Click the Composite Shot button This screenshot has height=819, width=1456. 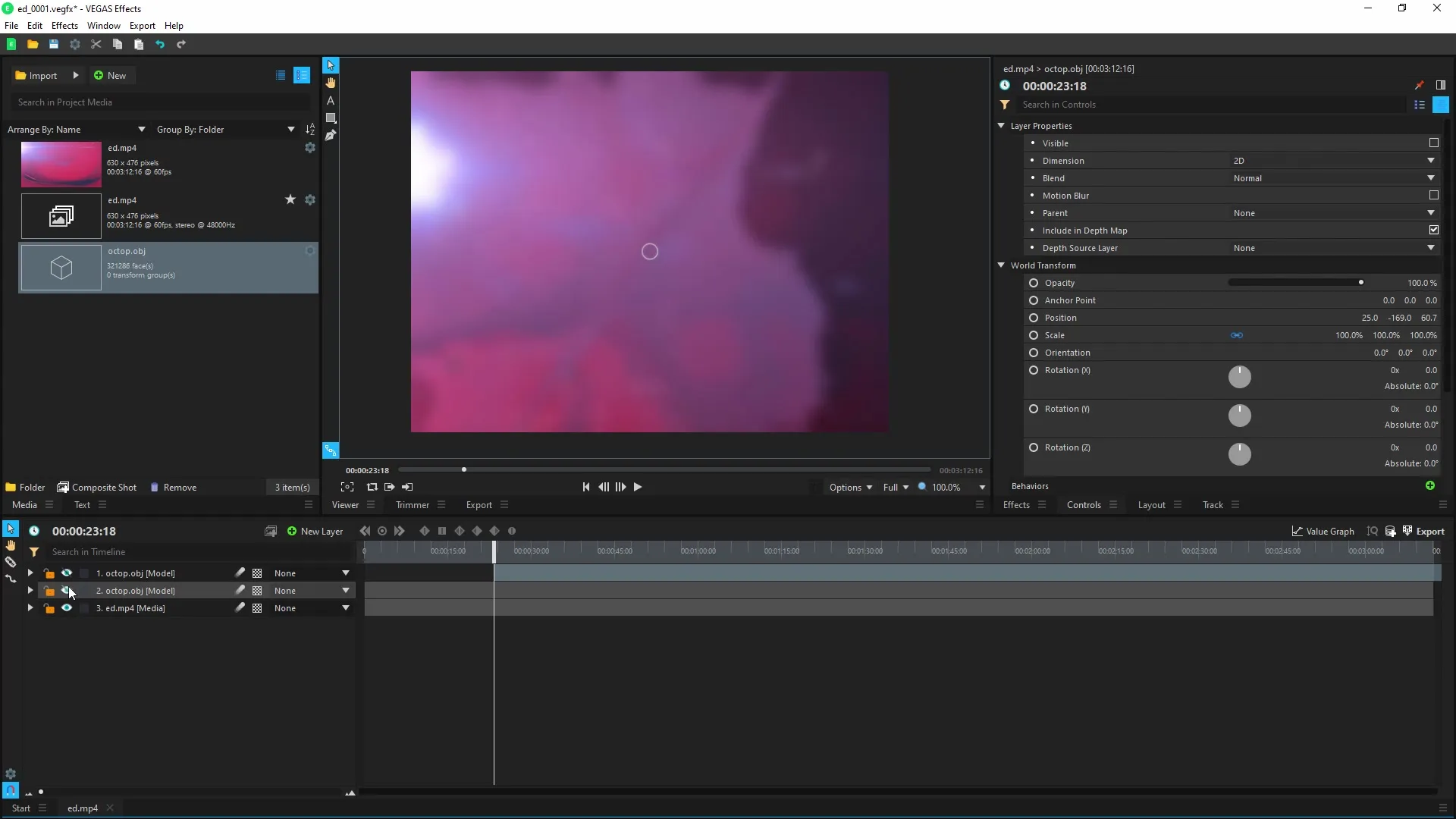pos(97,488)
